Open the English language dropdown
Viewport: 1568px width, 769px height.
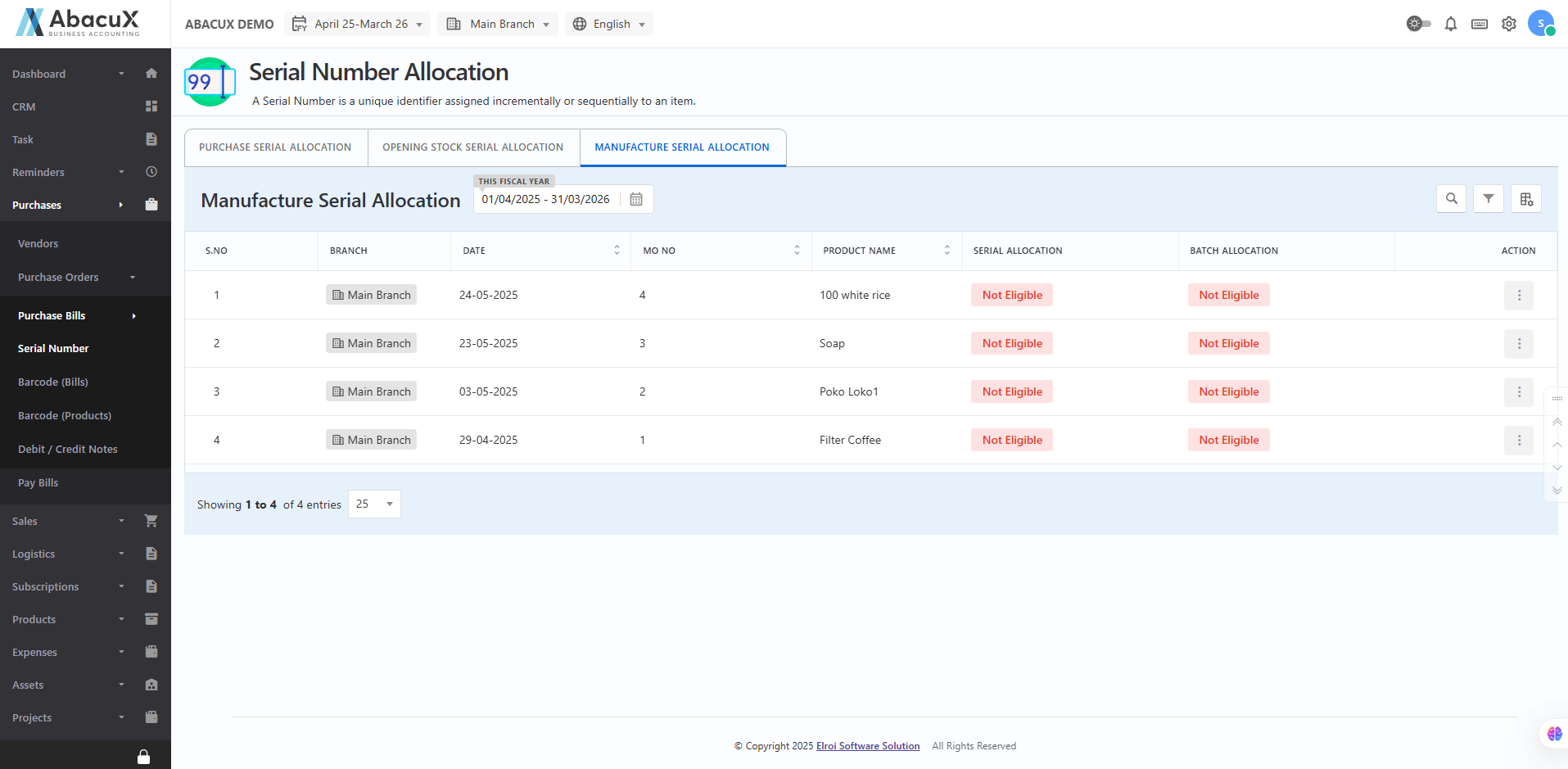point(608,24)
